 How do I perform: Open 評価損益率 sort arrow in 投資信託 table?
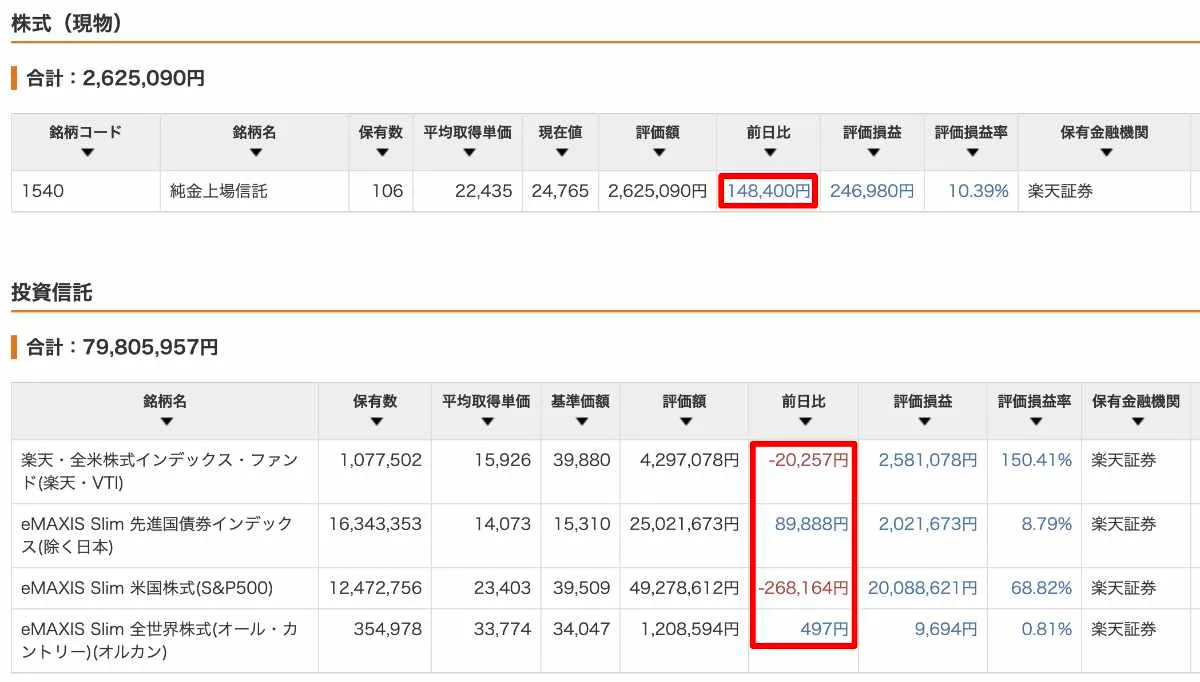[x=1034, y=422]
